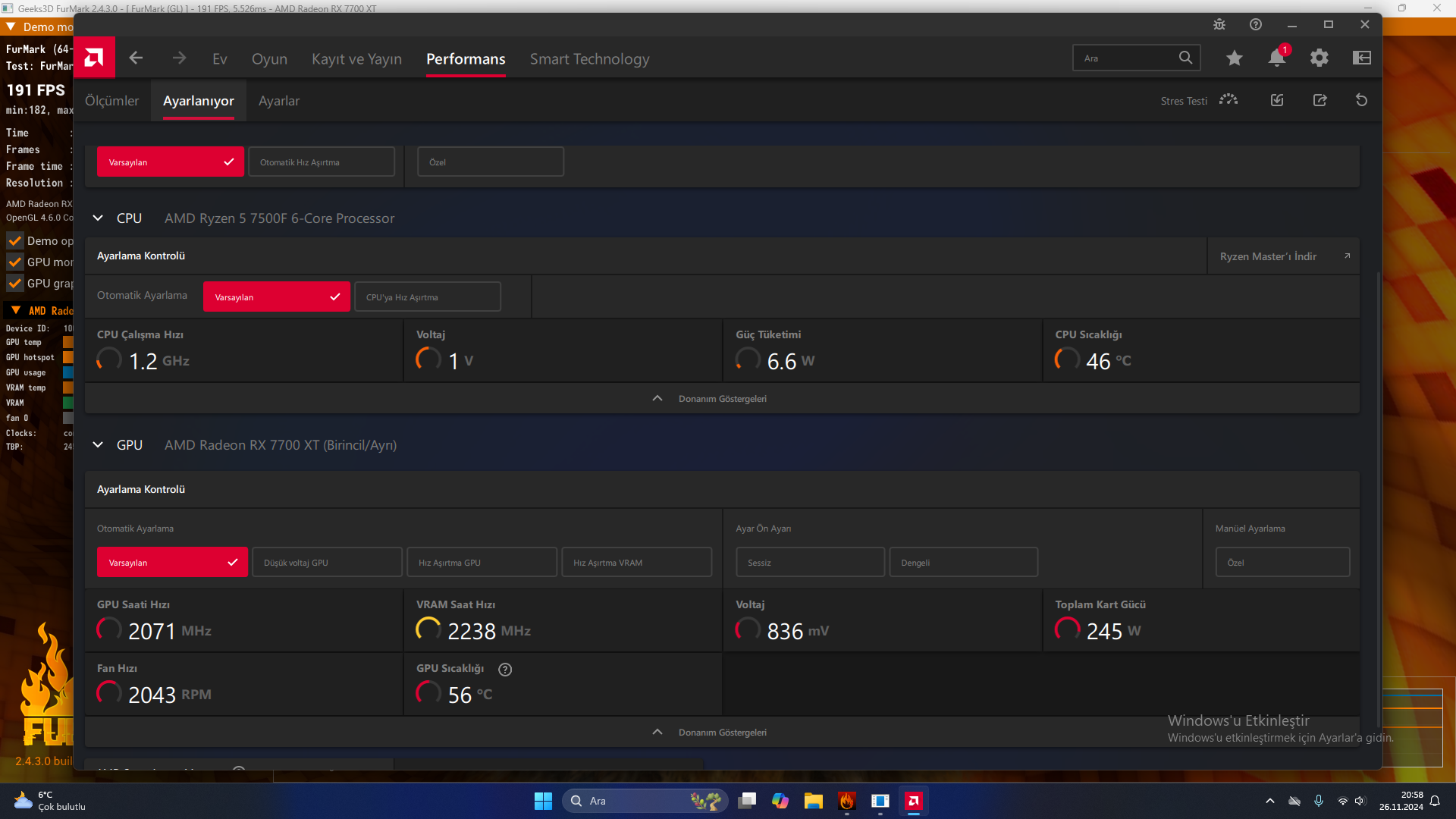The width and height of the screenshot is (1456, 819).
Task: Click the export profile icon
Action: click(1319, 100)
